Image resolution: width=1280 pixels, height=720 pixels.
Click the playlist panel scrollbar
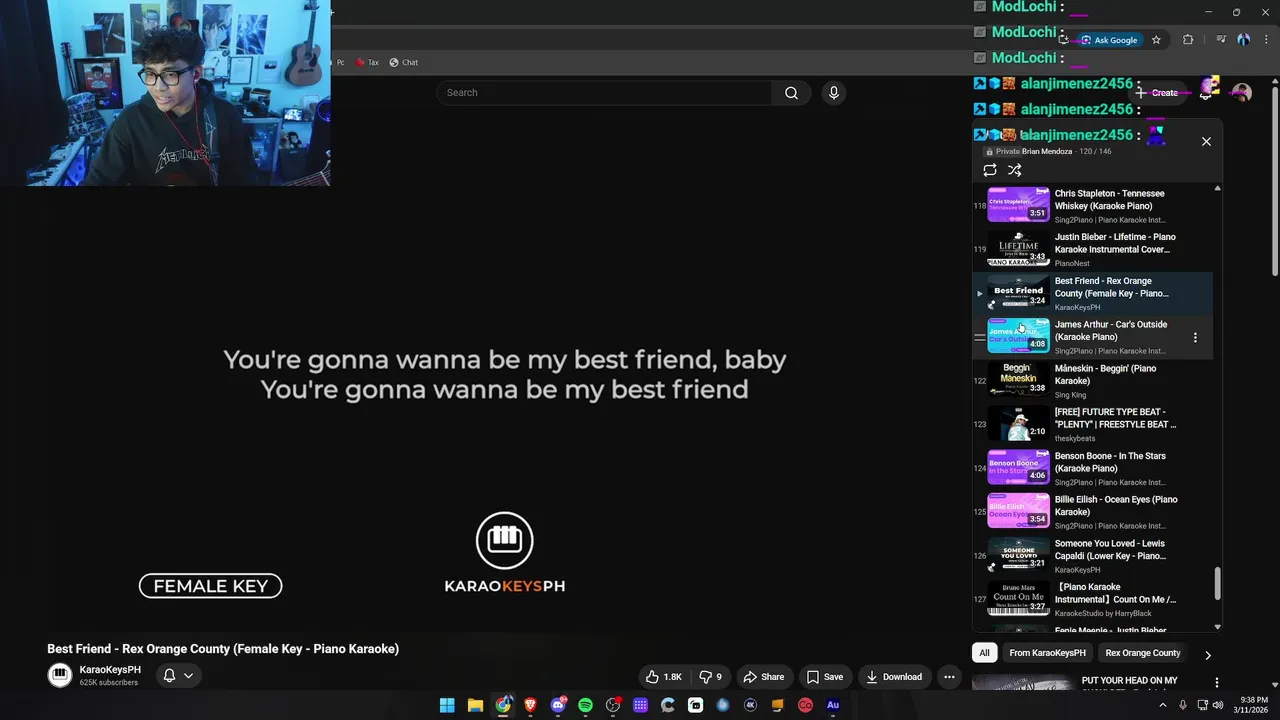1217,583
